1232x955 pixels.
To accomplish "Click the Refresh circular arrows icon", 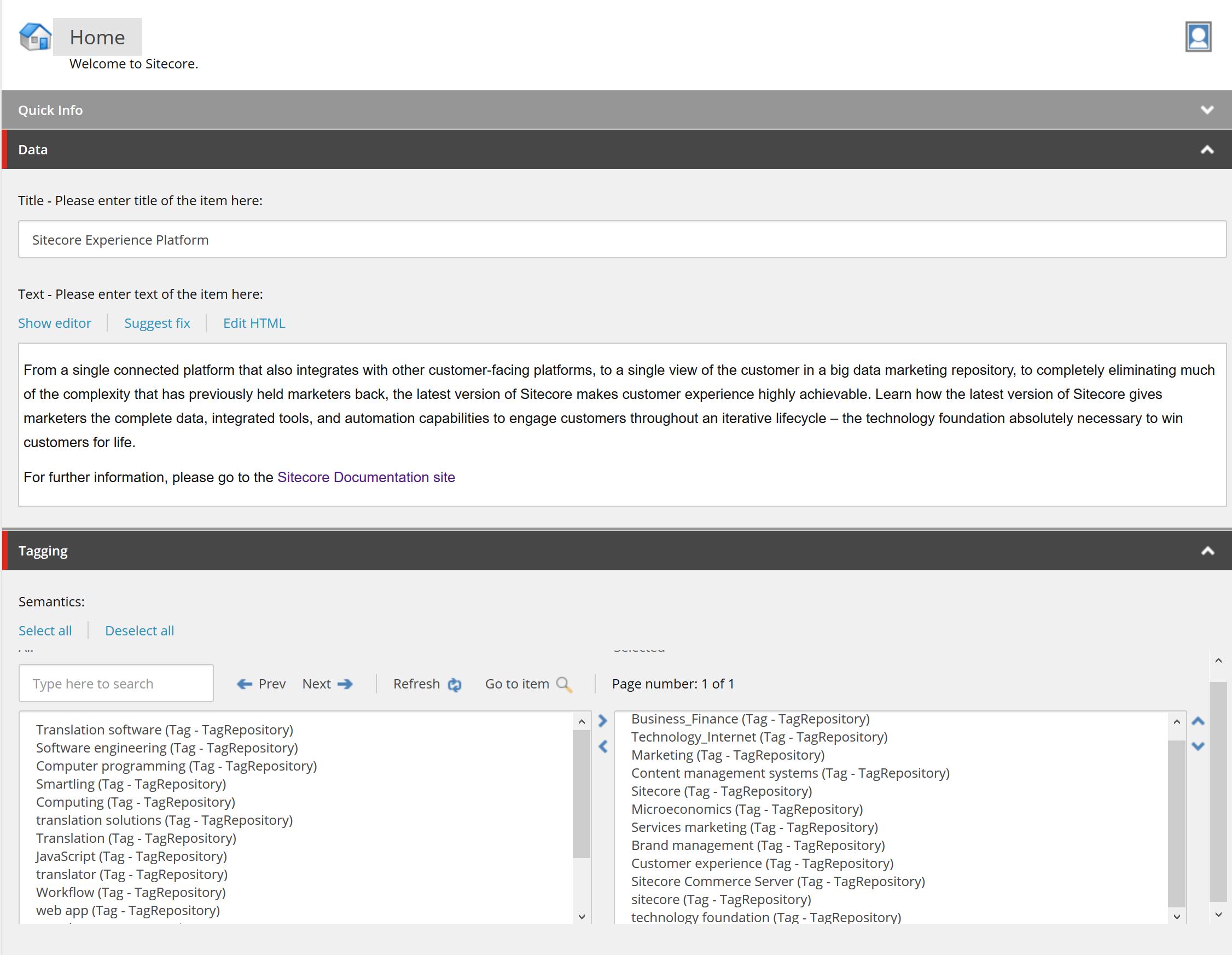I will tap(455, 685).
